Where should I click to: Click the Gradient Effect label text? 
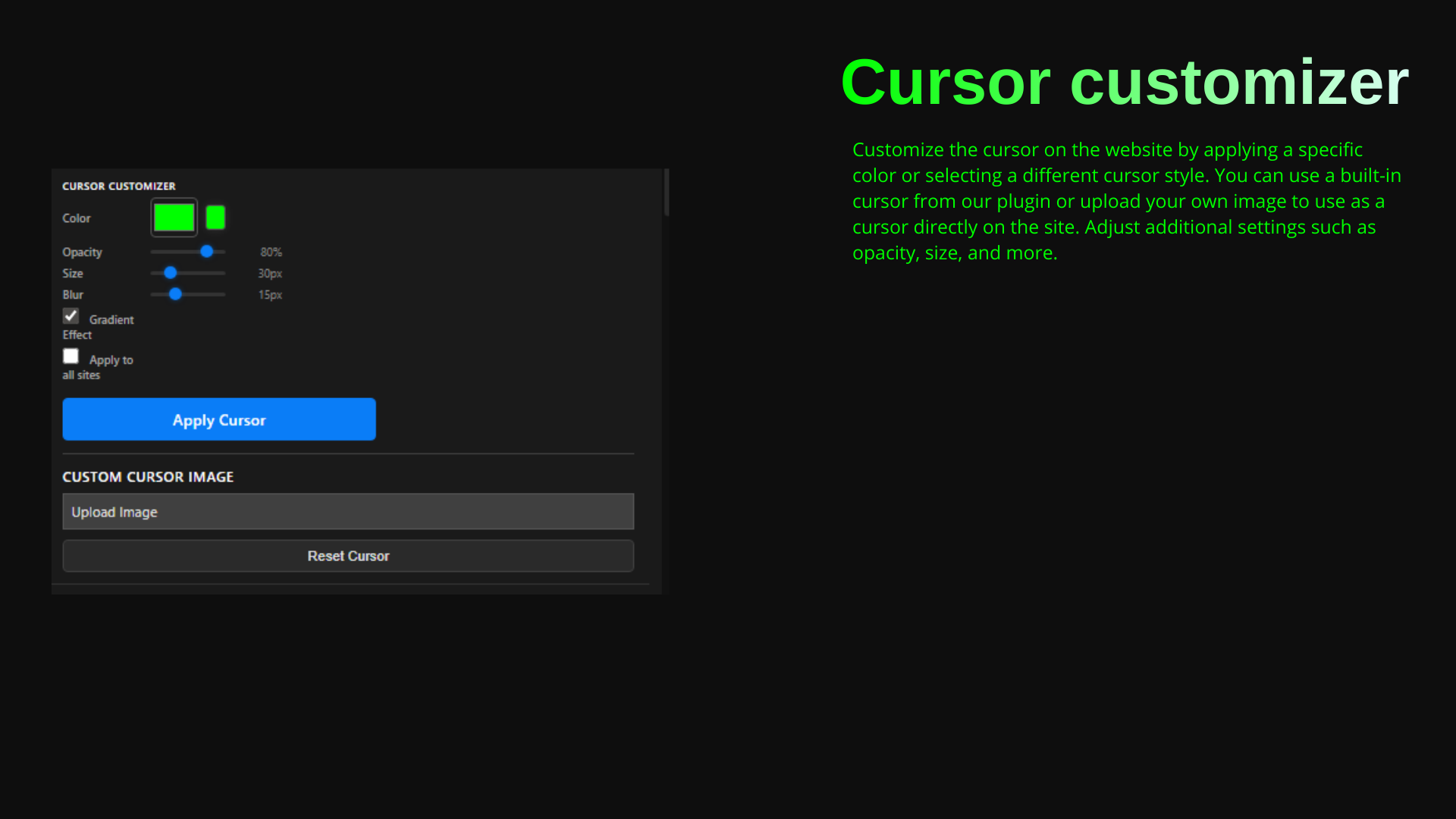111,320
